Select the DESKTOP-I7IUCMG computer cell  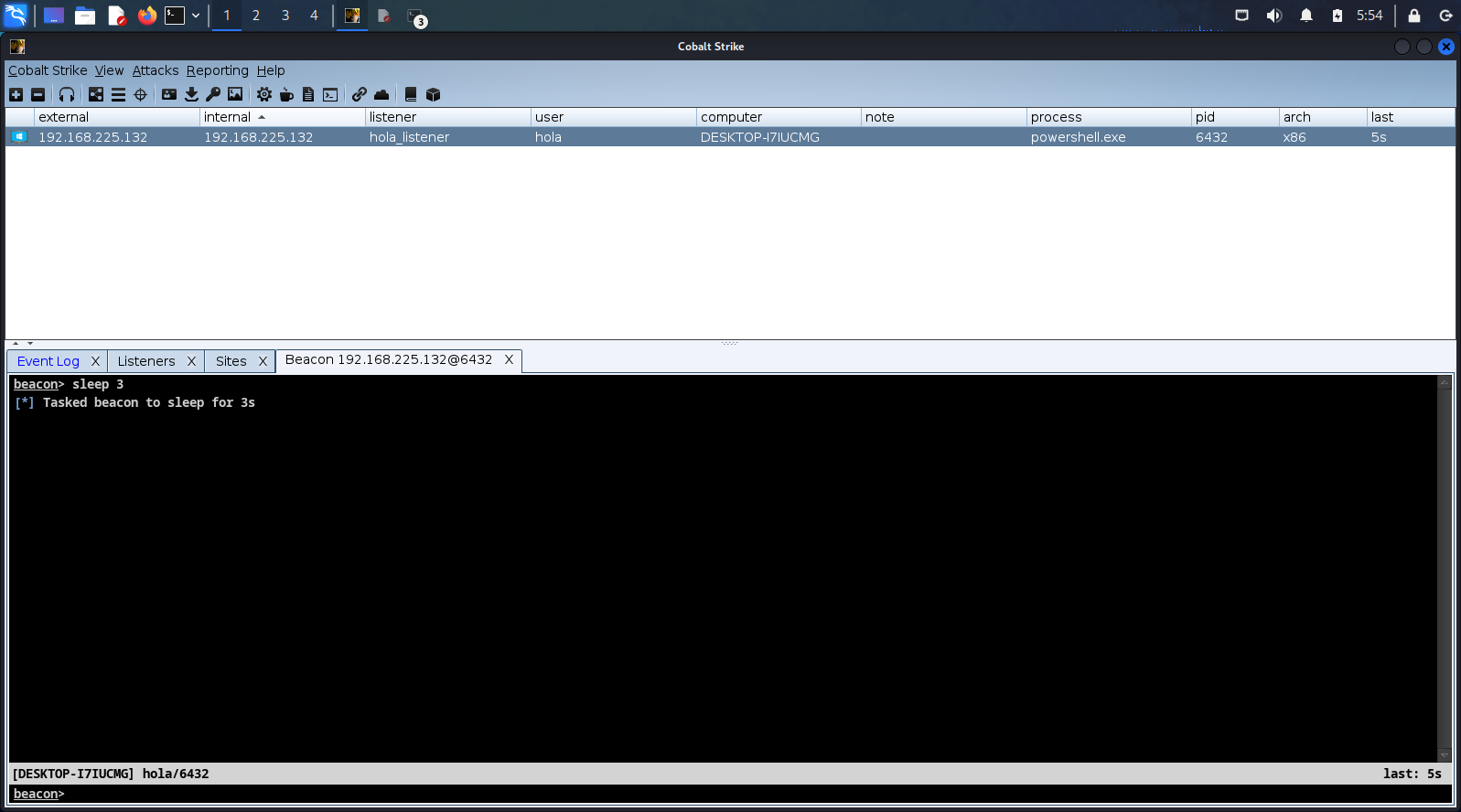coord(779,137)
